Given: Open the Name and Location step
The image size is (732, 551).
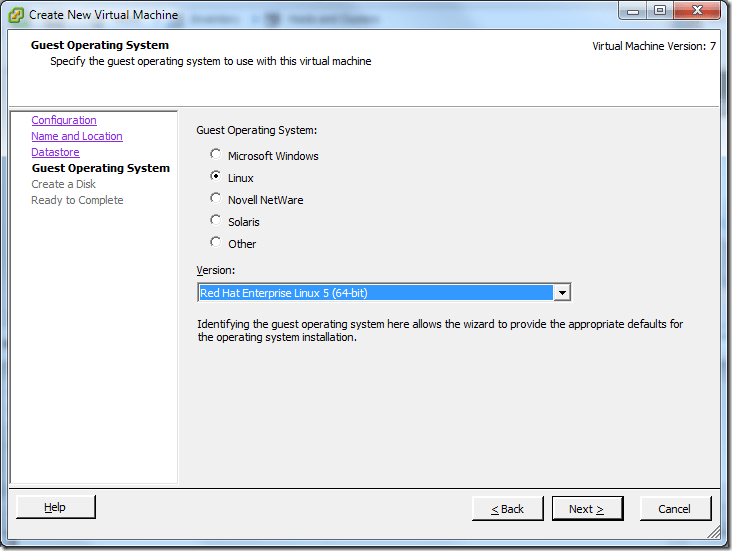Looking at the screenshot, I should pyautogui.click(x=77, y=136).
